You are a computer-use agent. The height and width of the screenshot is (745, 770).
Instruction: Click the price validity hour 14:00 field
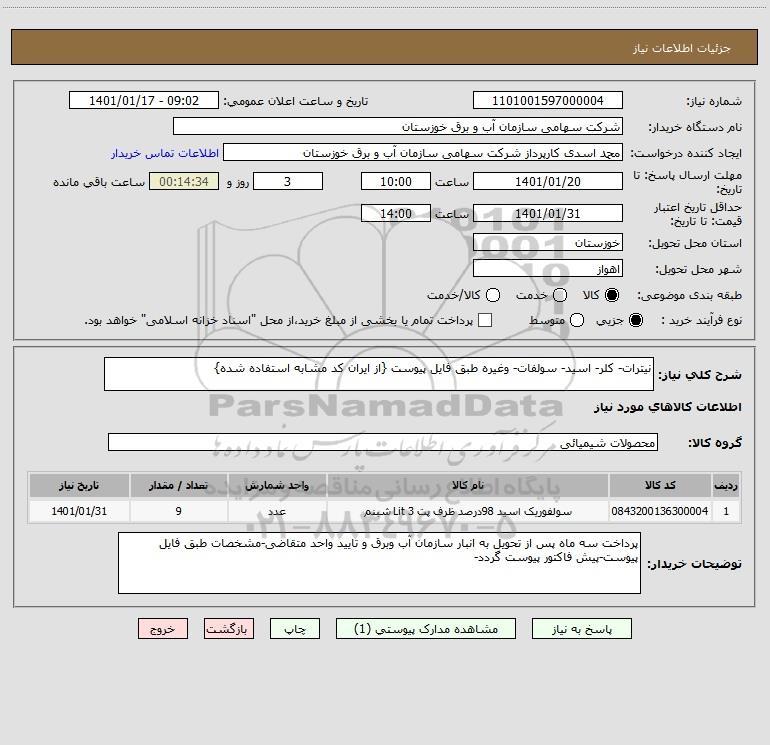click(x=396, y=214)
